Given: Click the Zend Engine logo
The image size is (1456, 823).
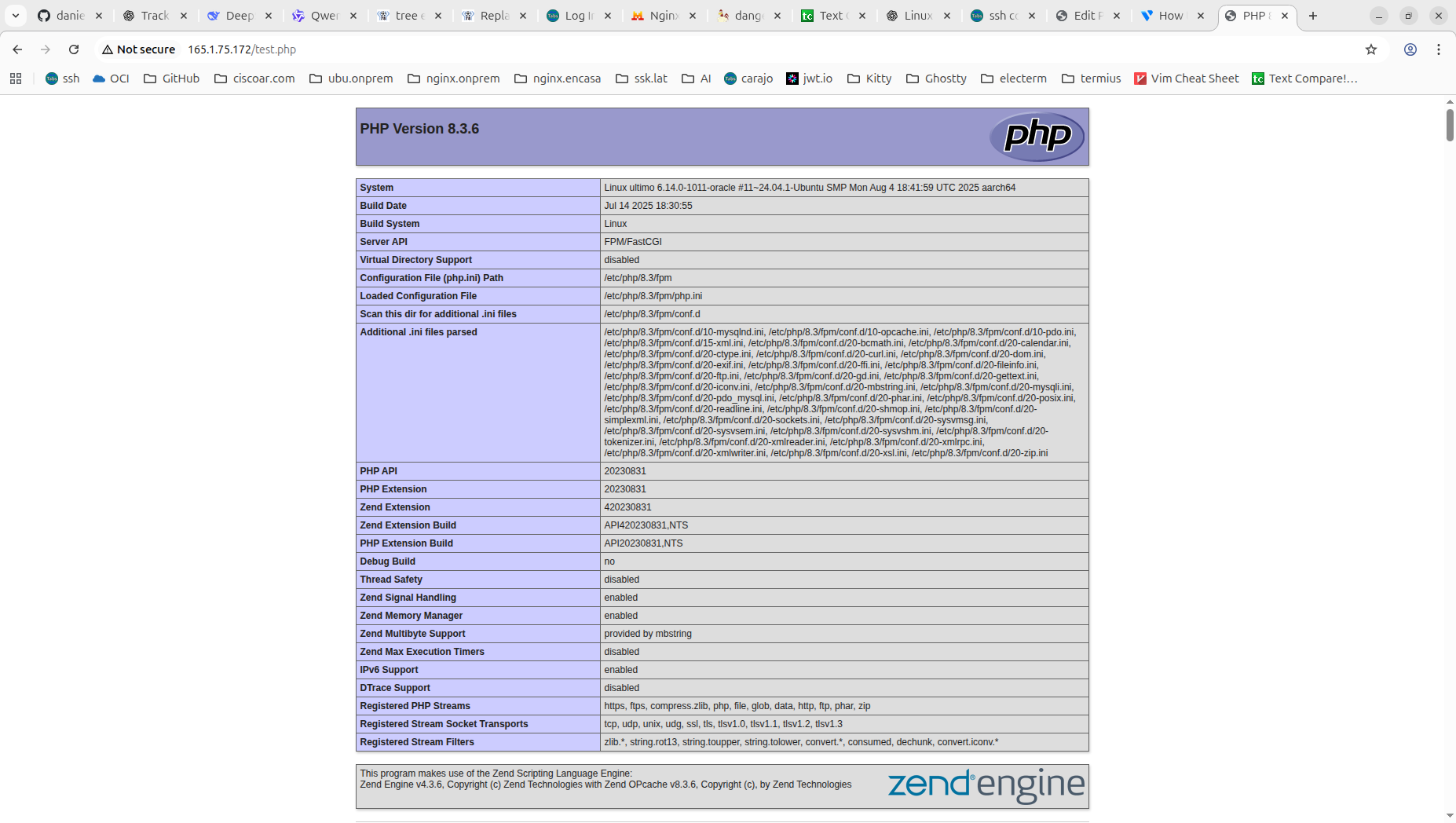Looking at the screenshot, I should [986, 785].
